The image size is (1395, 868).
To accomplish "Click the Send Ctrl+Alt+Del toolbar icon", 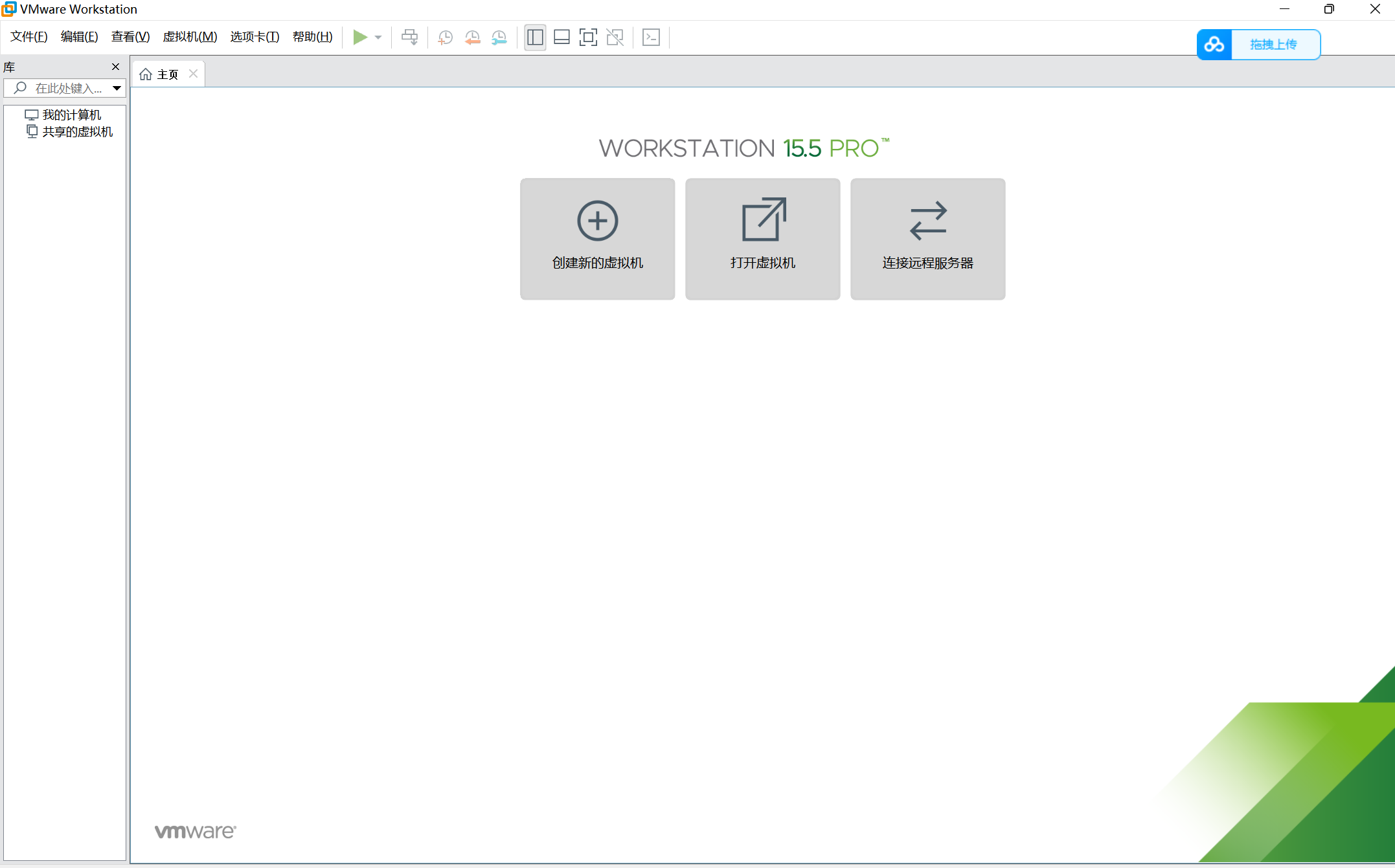I will pyautogui.click(x=409, y=37).
